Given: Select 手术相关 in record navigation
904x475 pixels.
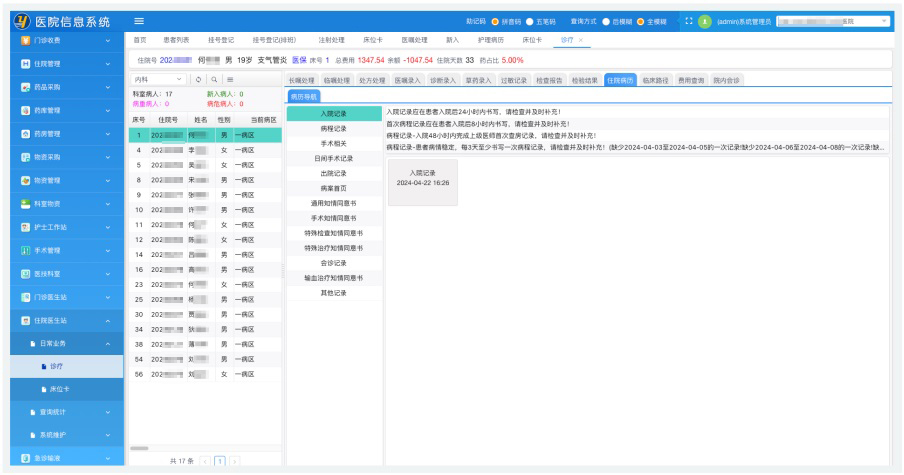Looking at the screenshot, I should point(334,144).
